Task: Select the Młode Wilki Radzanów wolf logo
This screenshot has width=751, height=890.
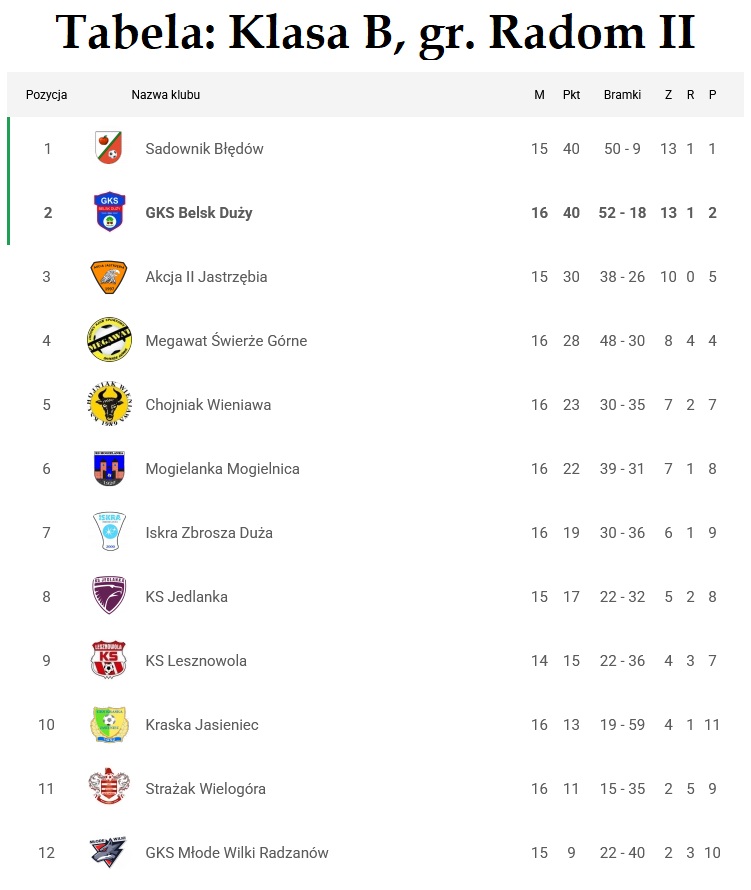Action: (109, 853)
